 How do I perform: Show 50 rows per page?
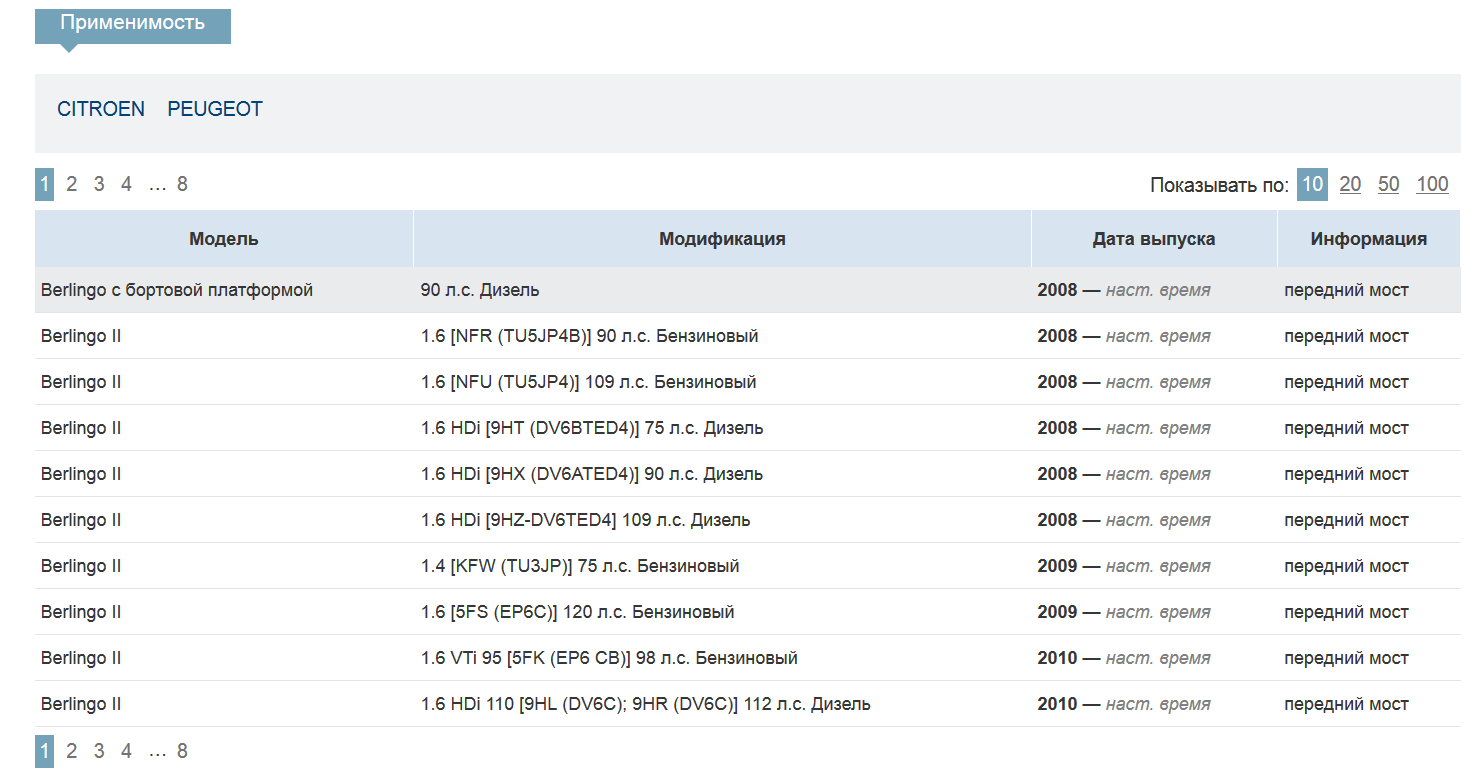tap(1389, 184)
